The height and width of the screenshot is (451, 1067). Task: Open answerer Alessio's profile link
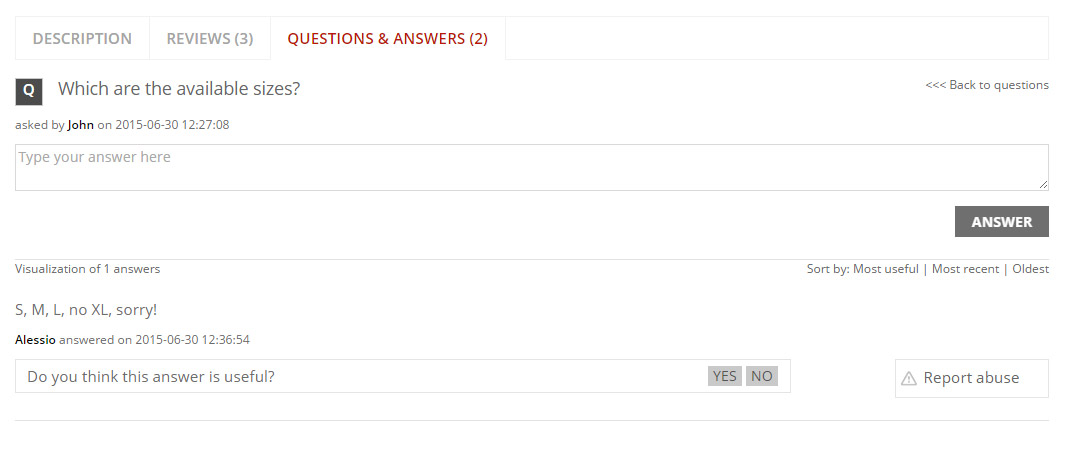(36, 340)
